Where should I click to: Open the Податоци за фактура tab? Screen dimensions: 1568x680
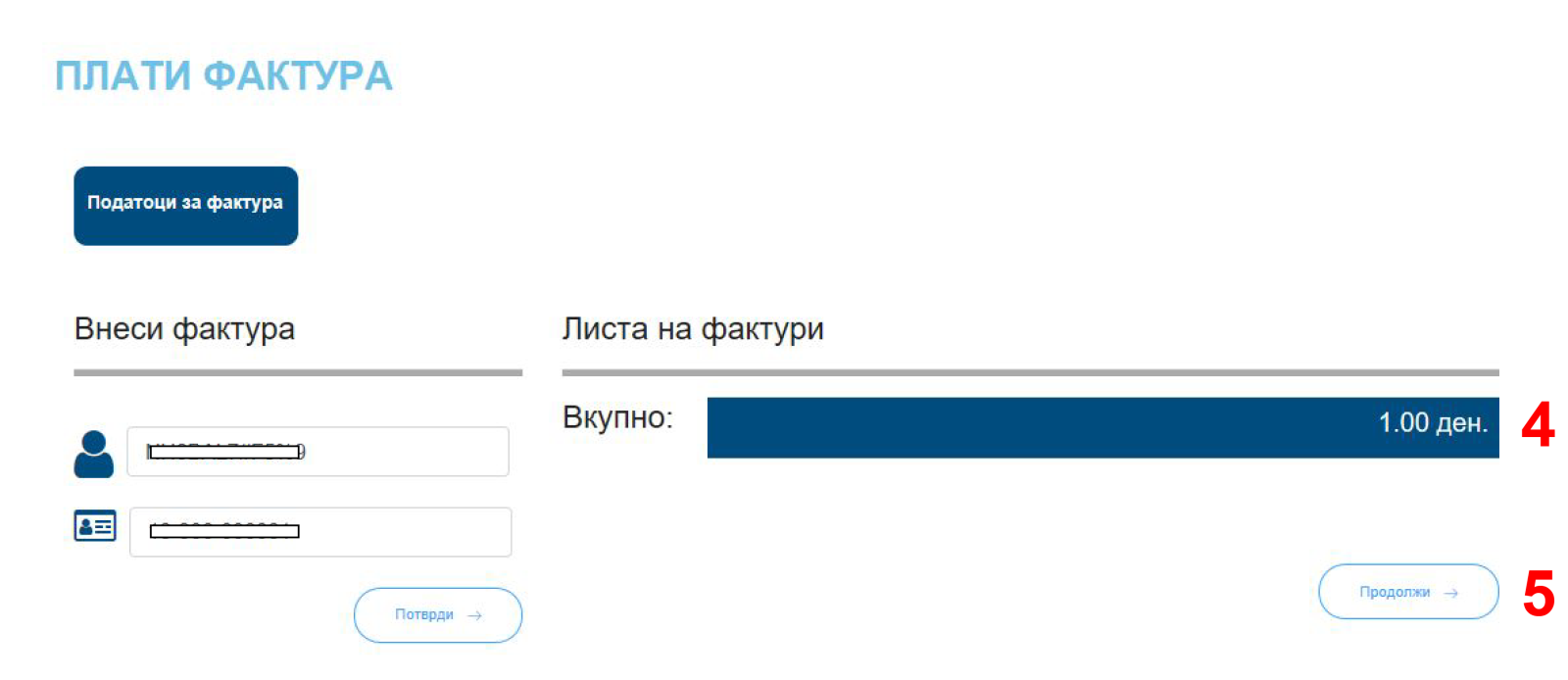pyautogui.click(x=186, y=206)
